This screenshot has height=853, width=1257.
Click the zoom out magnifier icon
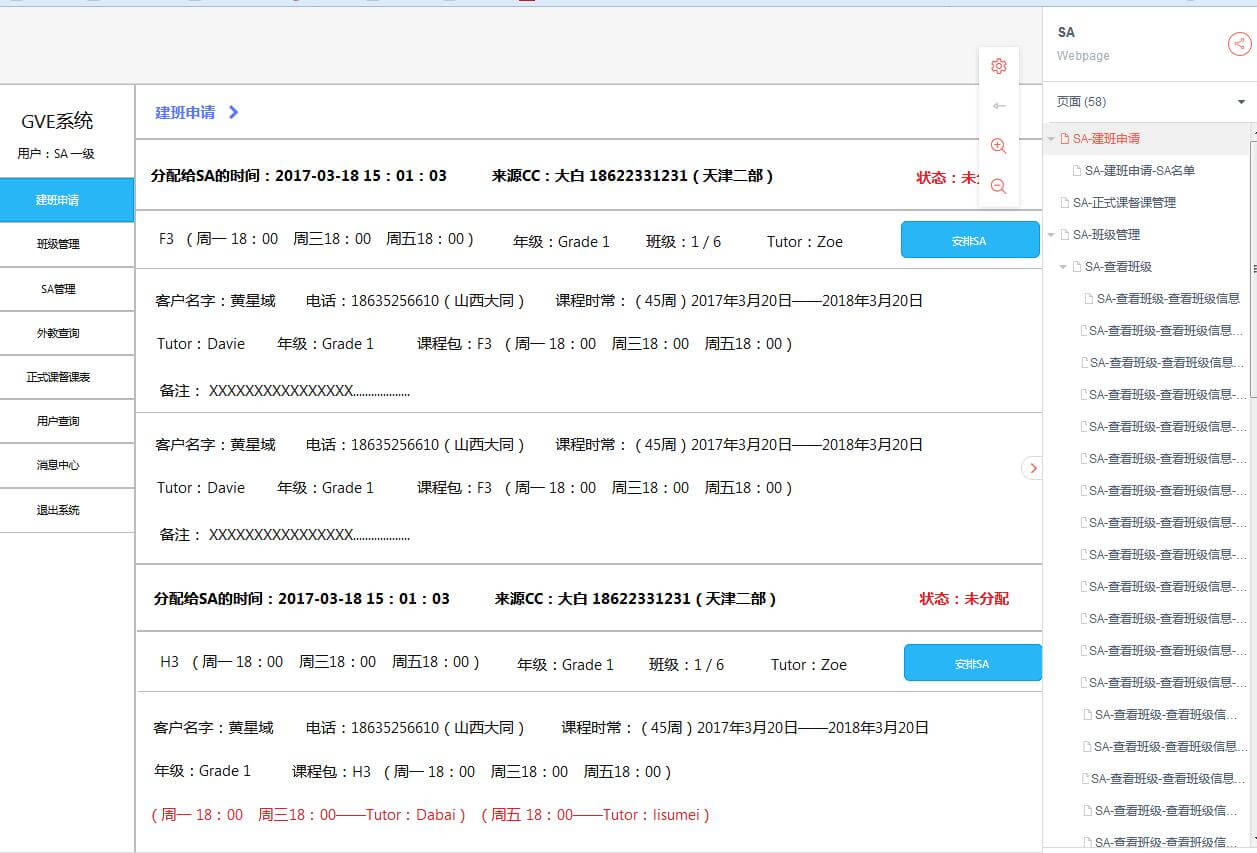998,186
